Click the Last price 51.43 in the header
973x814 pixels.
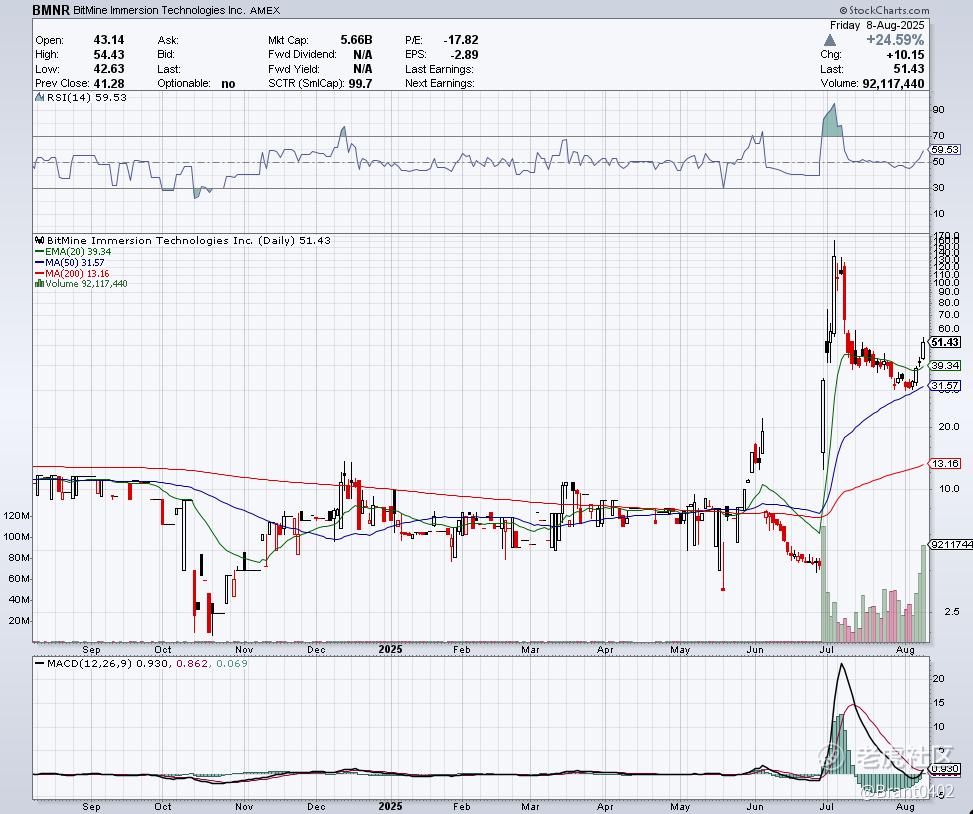[x=909, y=69]
